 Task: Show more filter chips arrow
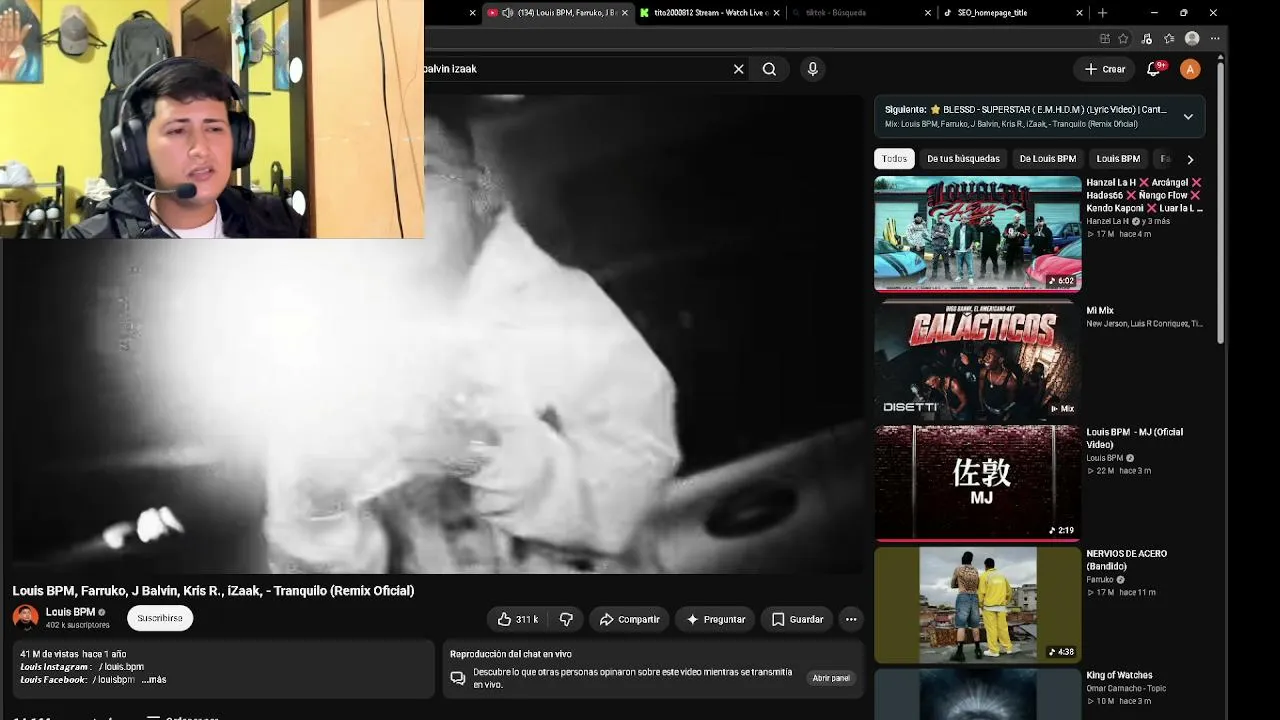(1190, 159)
